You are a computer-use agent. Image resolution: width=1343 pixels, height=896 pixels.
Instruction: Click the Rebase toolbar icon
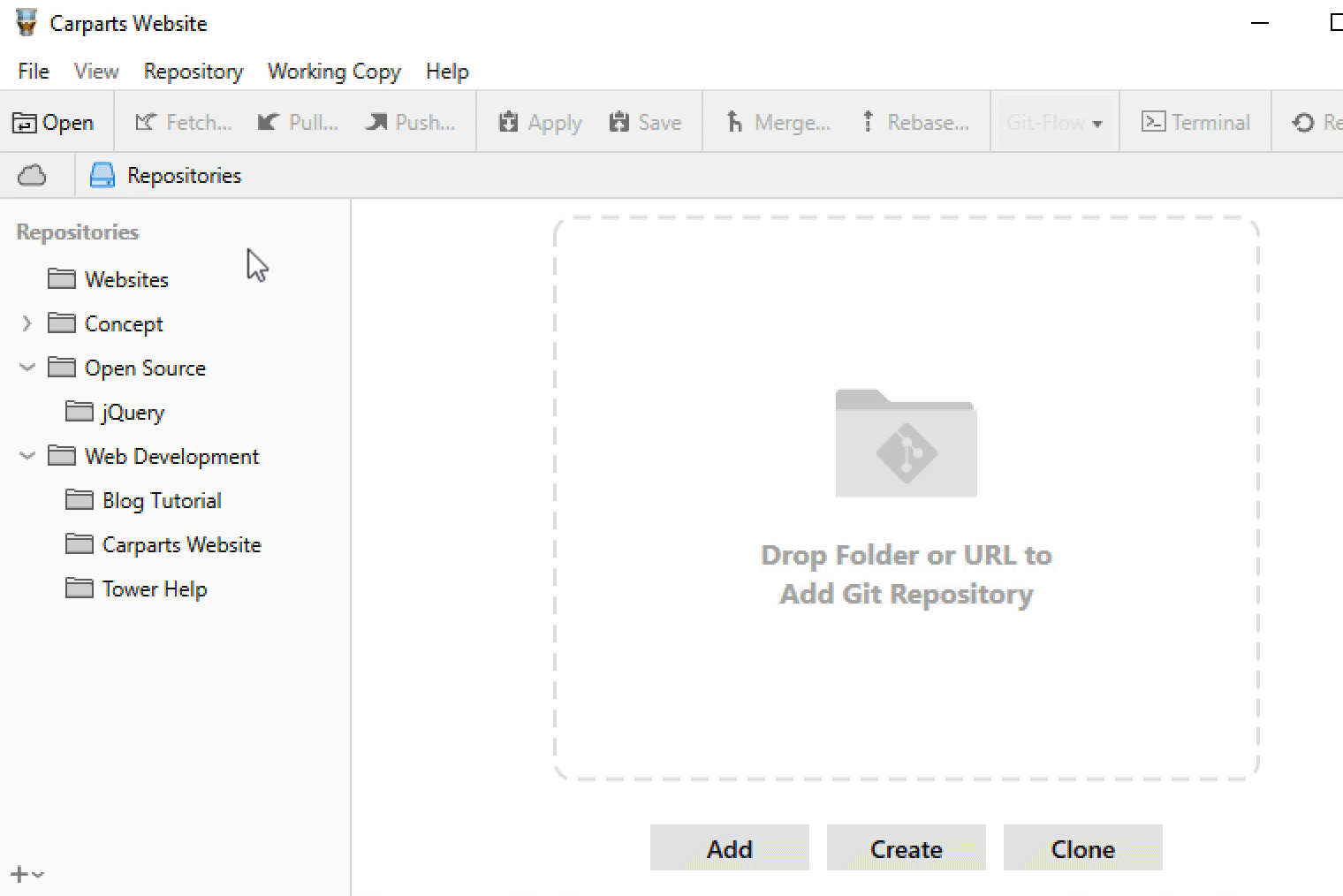point(869,122)
